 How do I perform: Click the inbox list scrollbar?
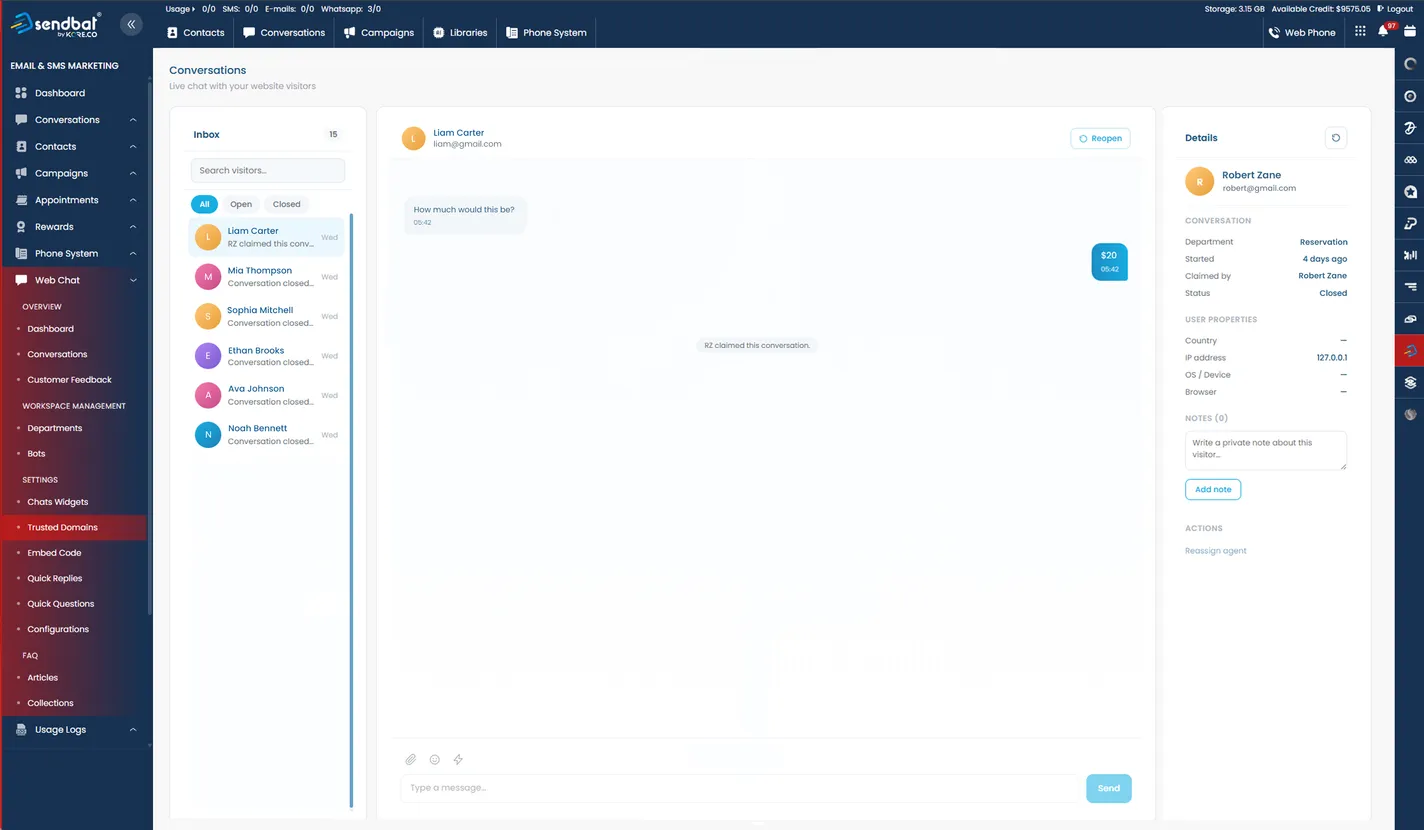[x=351, y=510]
